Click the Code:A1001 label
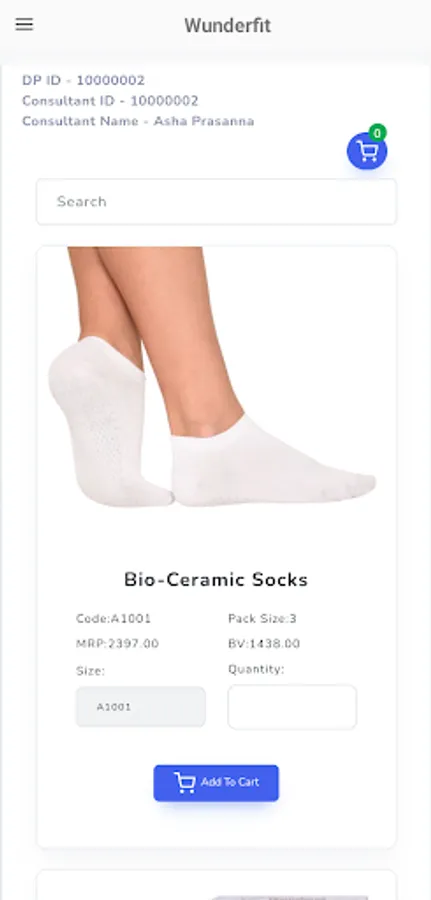This screenshot has width=431, height=900. point(113,619)
